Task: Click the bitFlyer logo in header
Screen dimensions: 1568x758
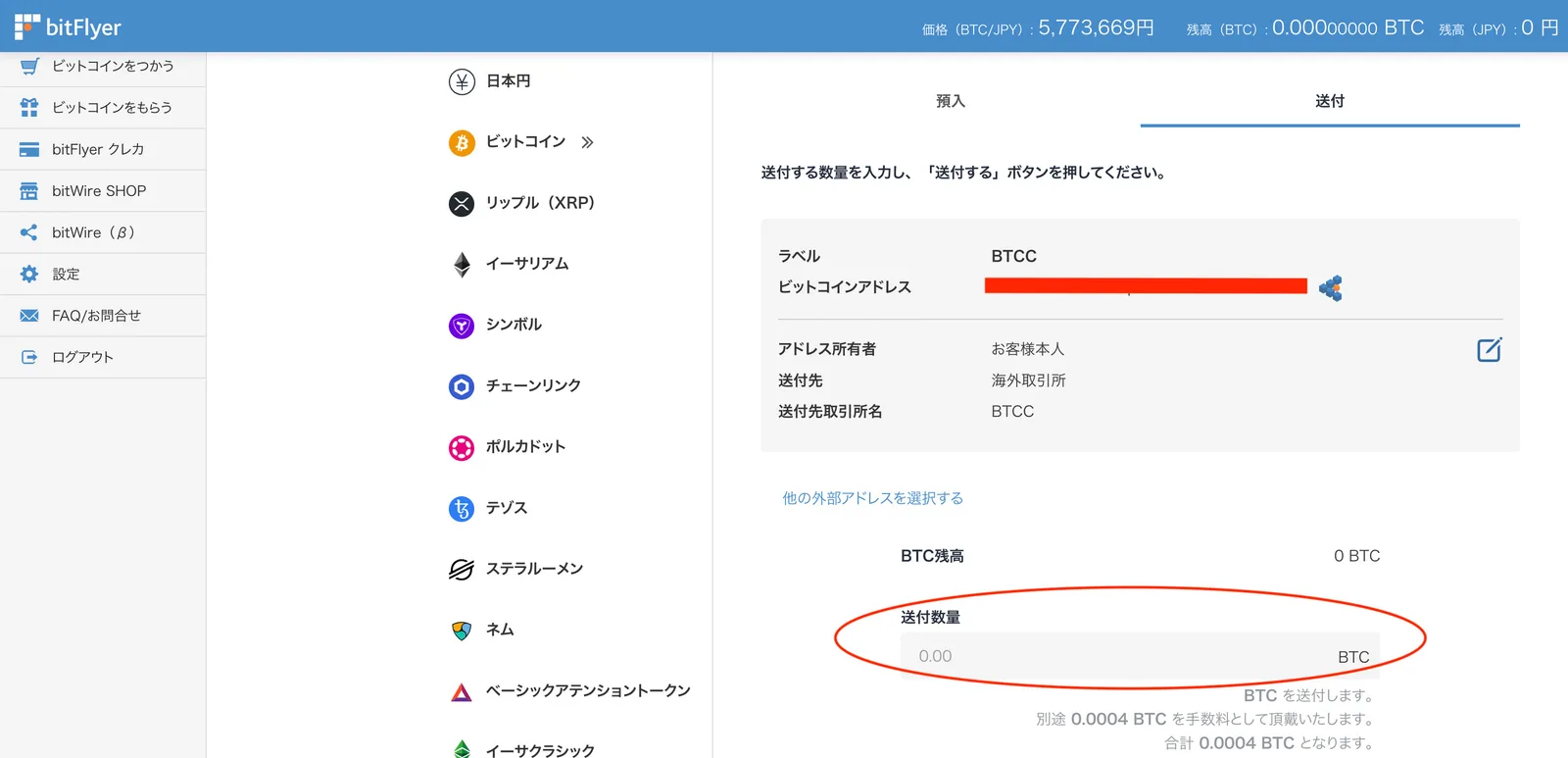Action: 68,26
